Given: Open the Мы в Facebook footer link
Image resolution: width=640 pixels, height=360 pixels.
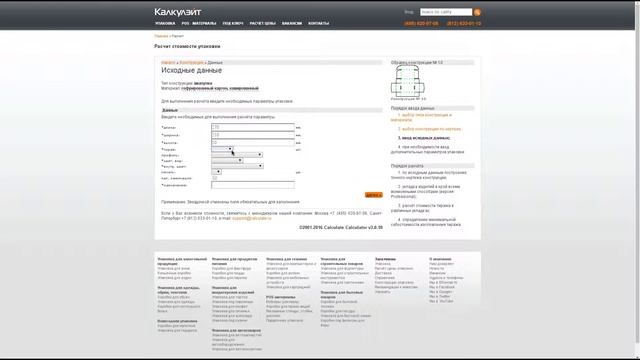Looking at the screenshot, I should click(x=442, y=287).
